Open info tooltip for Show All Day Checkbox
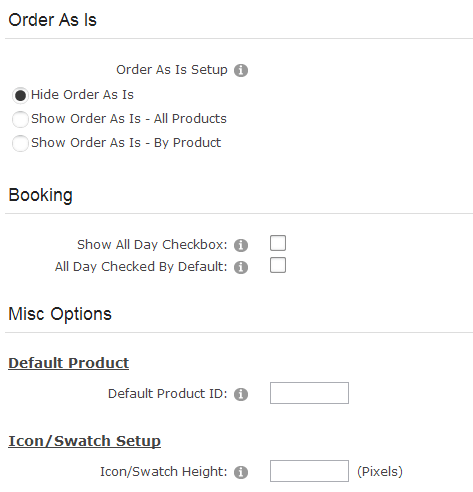The image size is (473, 492). click(x=241, y=245)
